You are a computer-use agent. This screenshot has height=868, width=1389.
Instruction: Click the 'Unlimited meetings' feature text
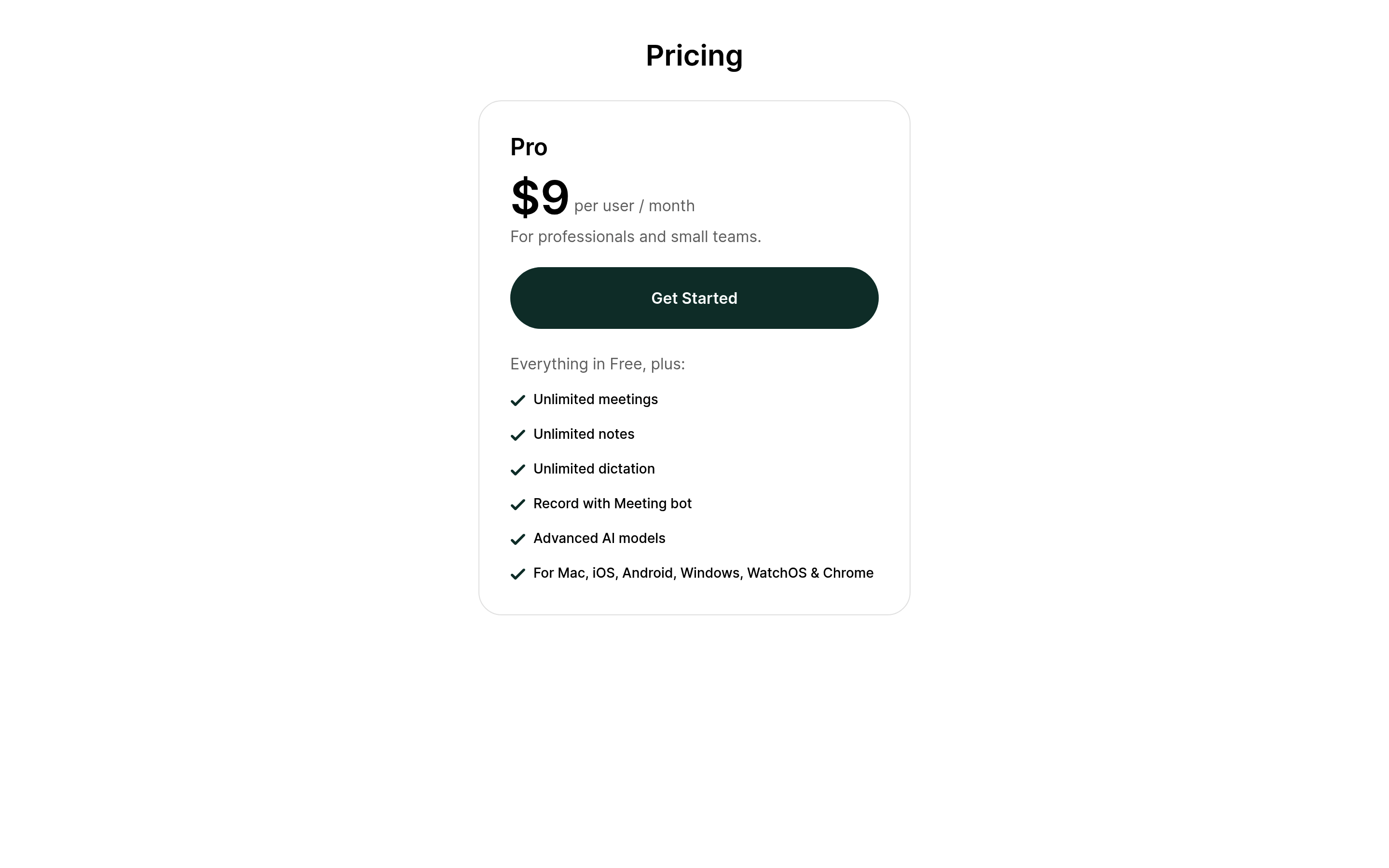[595, 400]
